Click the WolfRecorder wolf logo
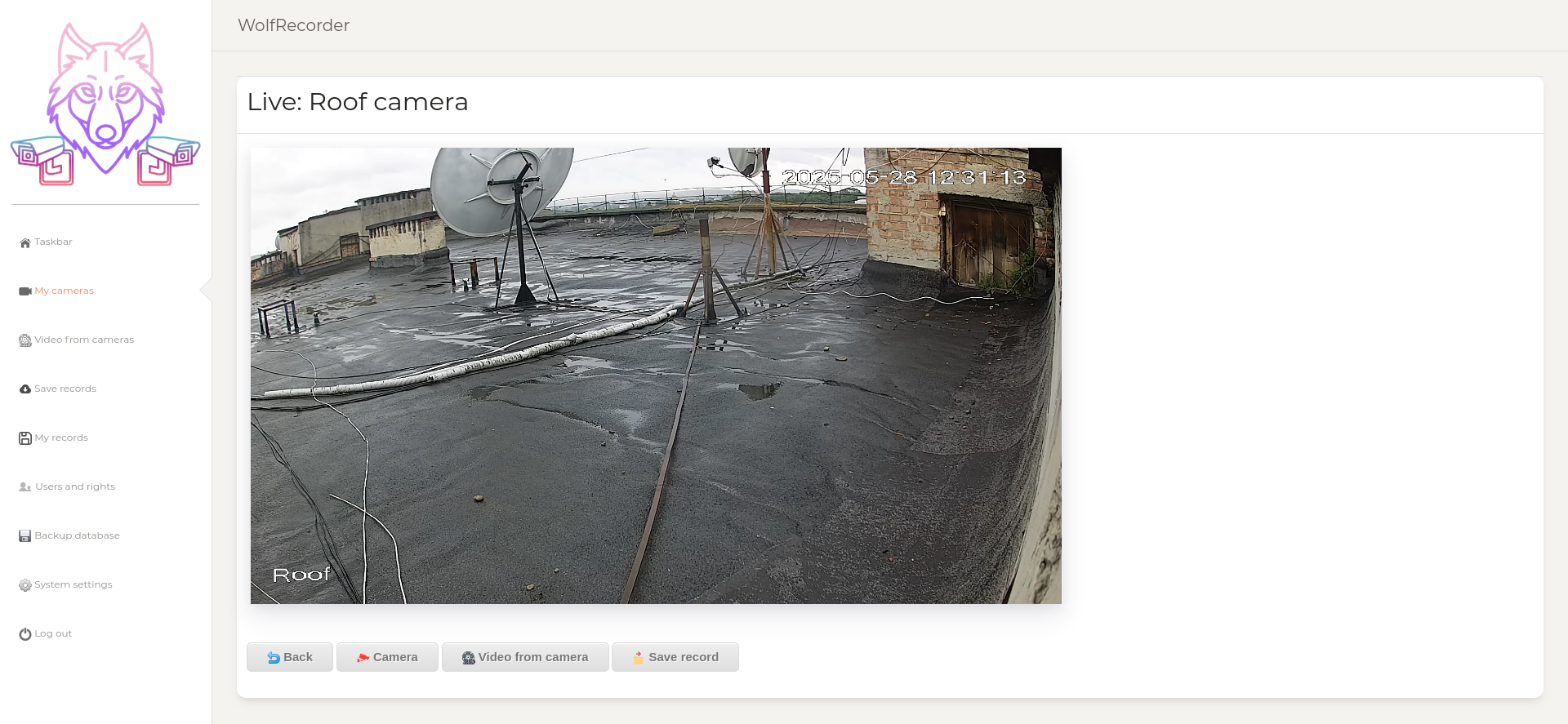The width and height of the screenshot is (1568, 724). tap(105, 104)
